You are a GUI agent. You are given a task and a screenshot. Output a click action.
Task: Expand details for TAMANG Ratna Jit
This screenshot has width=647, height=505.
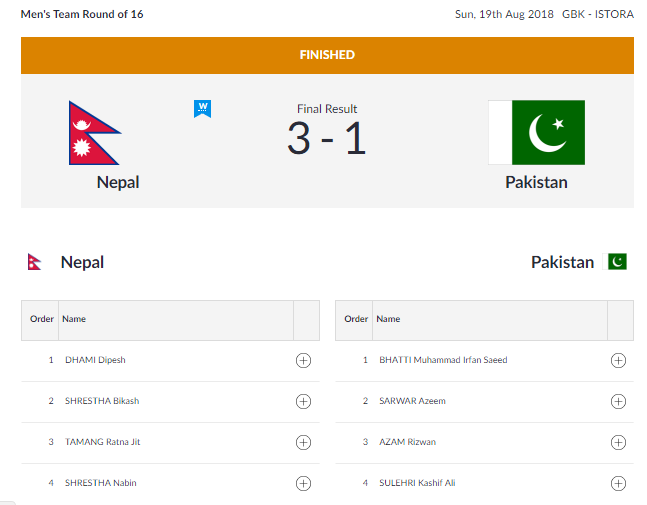point(303,442)
